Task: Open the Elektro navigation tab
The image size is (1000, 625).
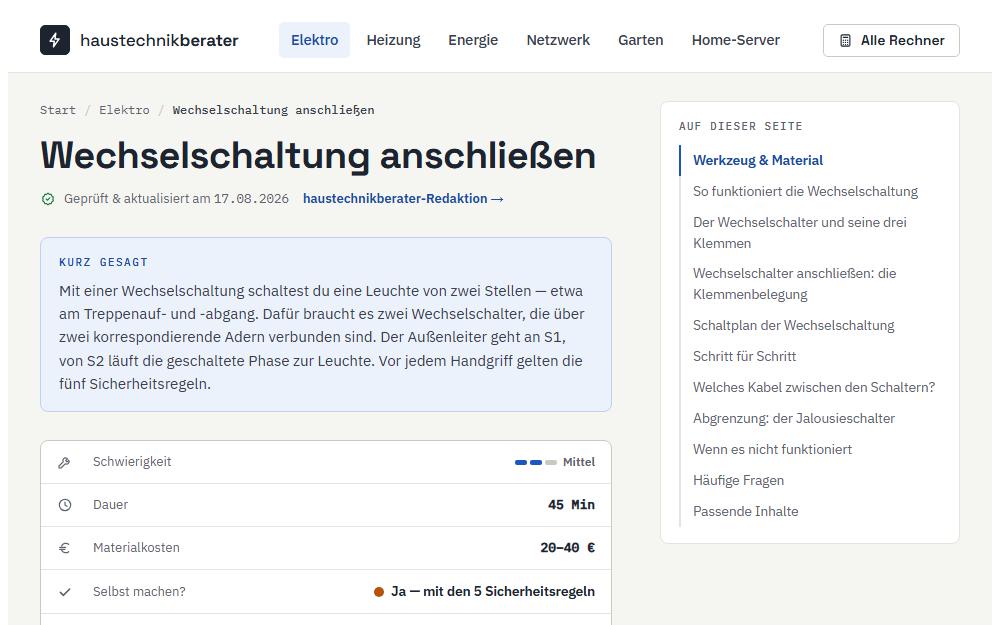Action: point(314,40)
